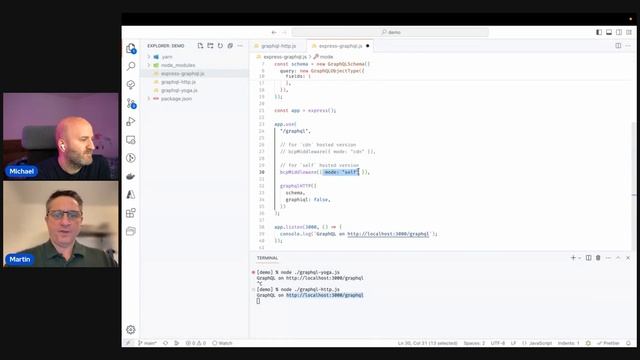
Task: Close the terminal panel
Action: (628, 258)
